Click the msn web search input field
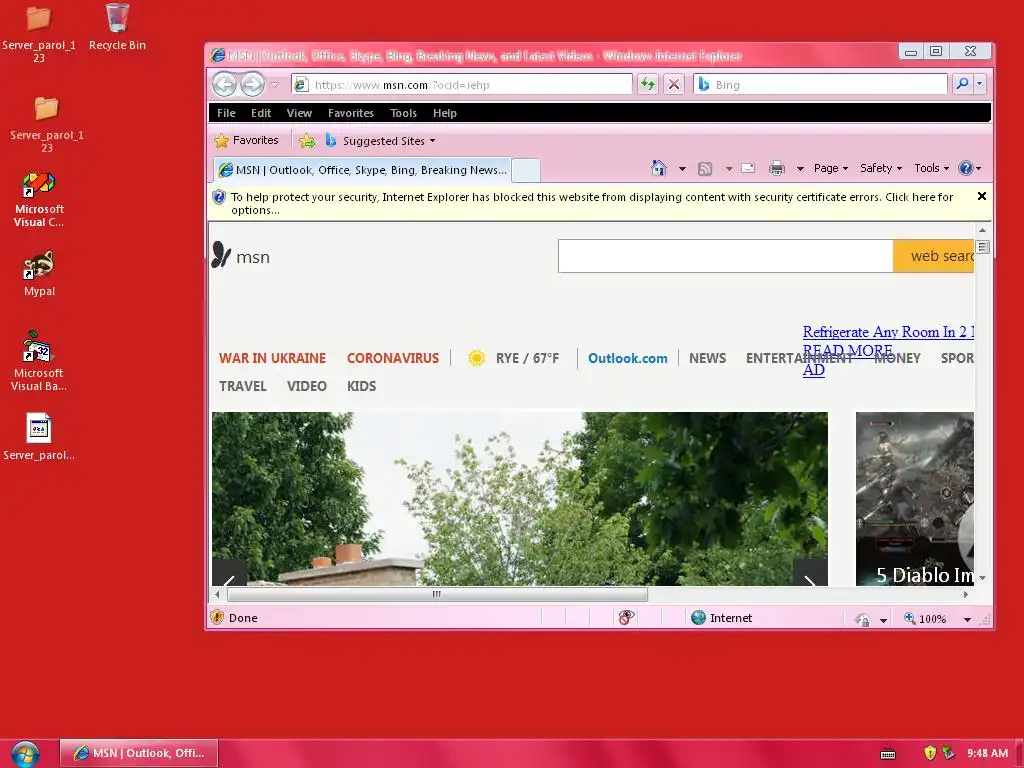 (726, 256)
